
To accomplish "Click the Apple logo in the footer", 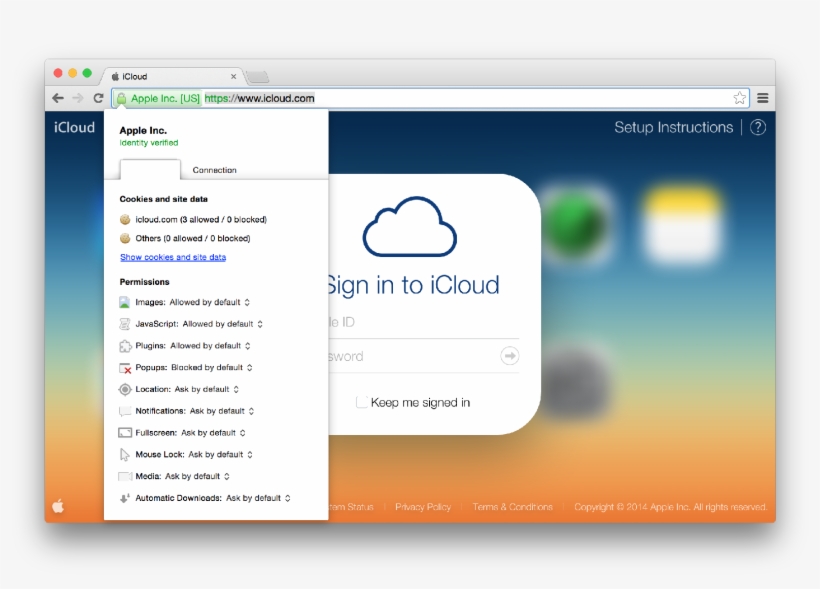I will click(58, 507).
